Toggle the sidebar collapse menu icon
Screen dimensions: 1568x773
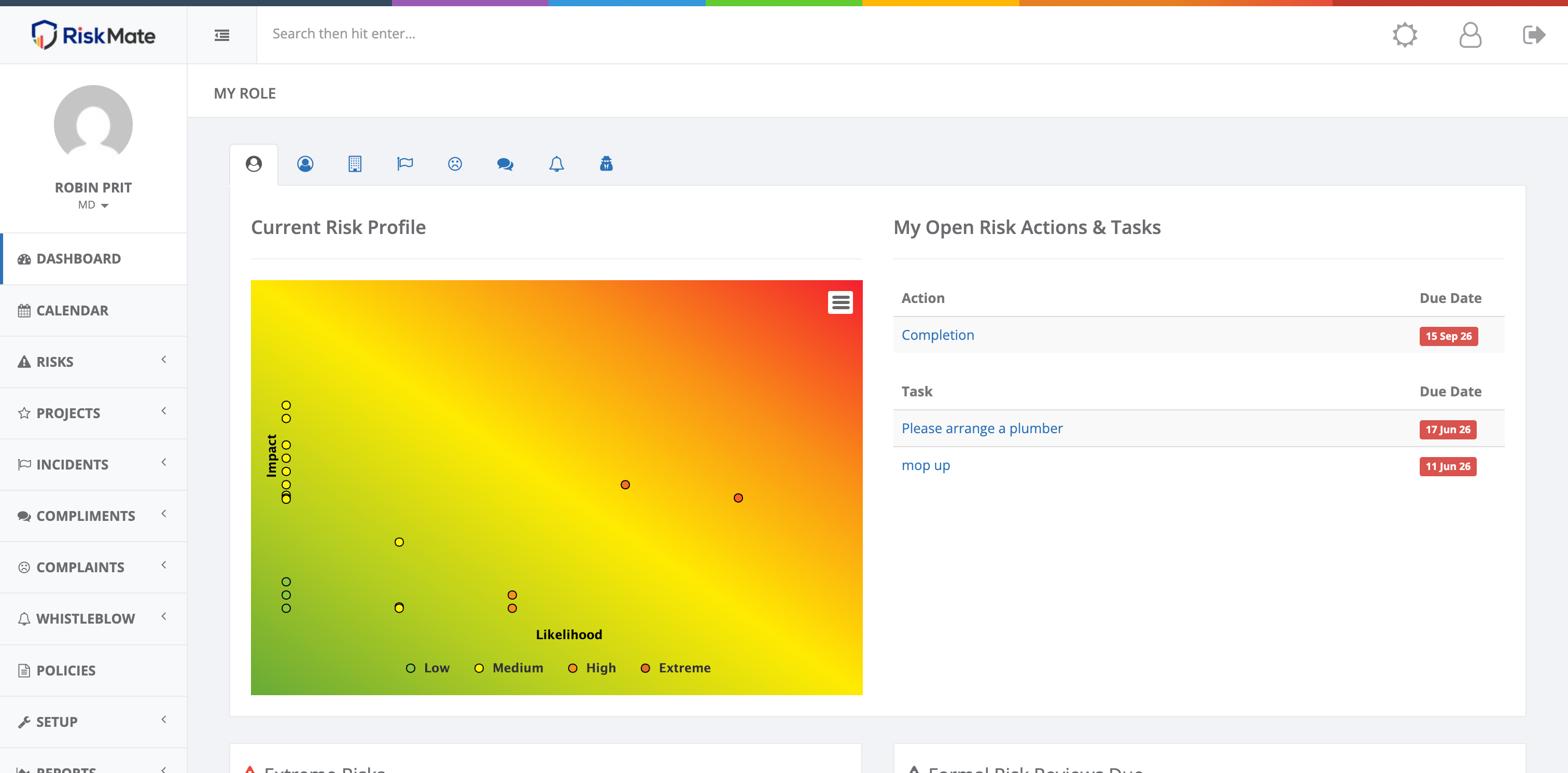pos(221,35)
